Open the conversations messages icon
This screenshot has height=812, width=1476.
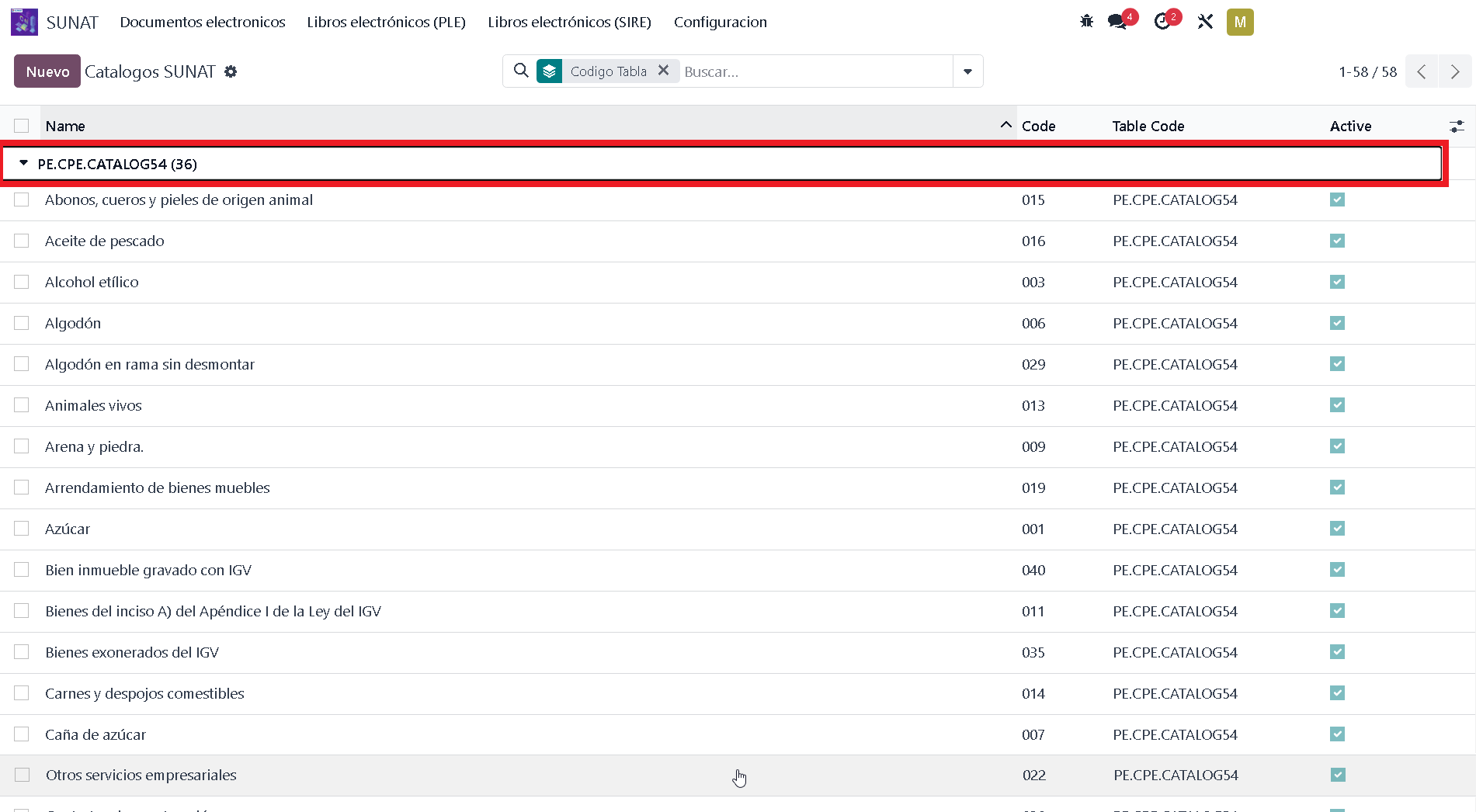1117,22
